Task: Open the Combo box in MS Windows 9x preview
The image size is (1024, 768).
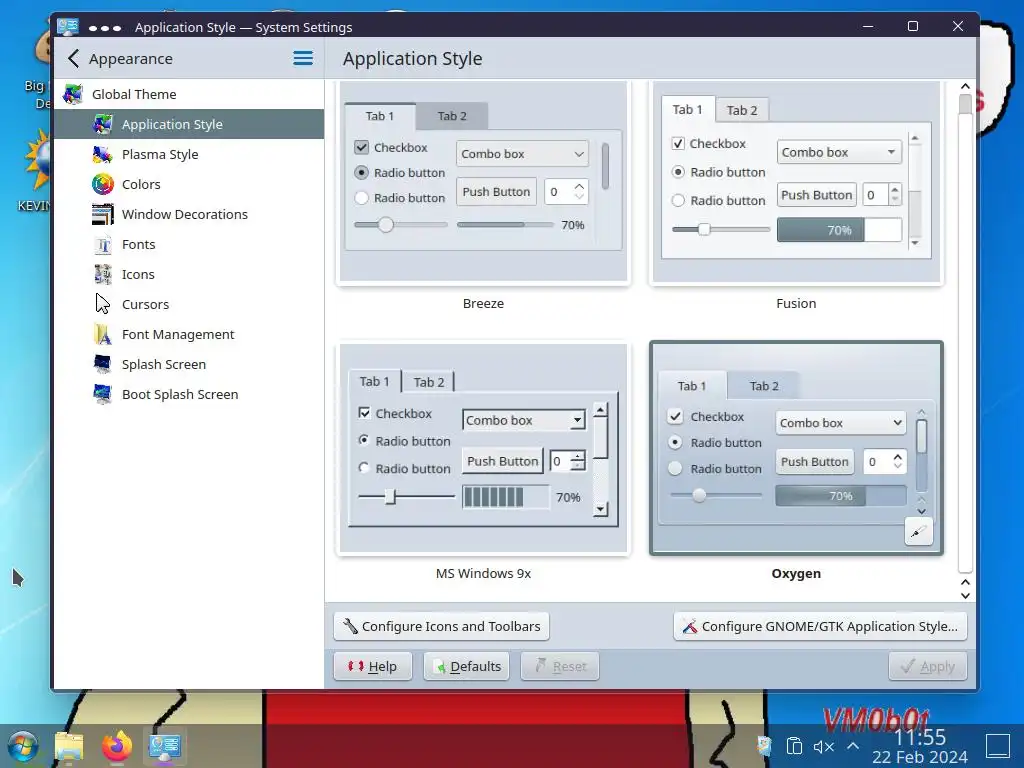Action: 524,420
